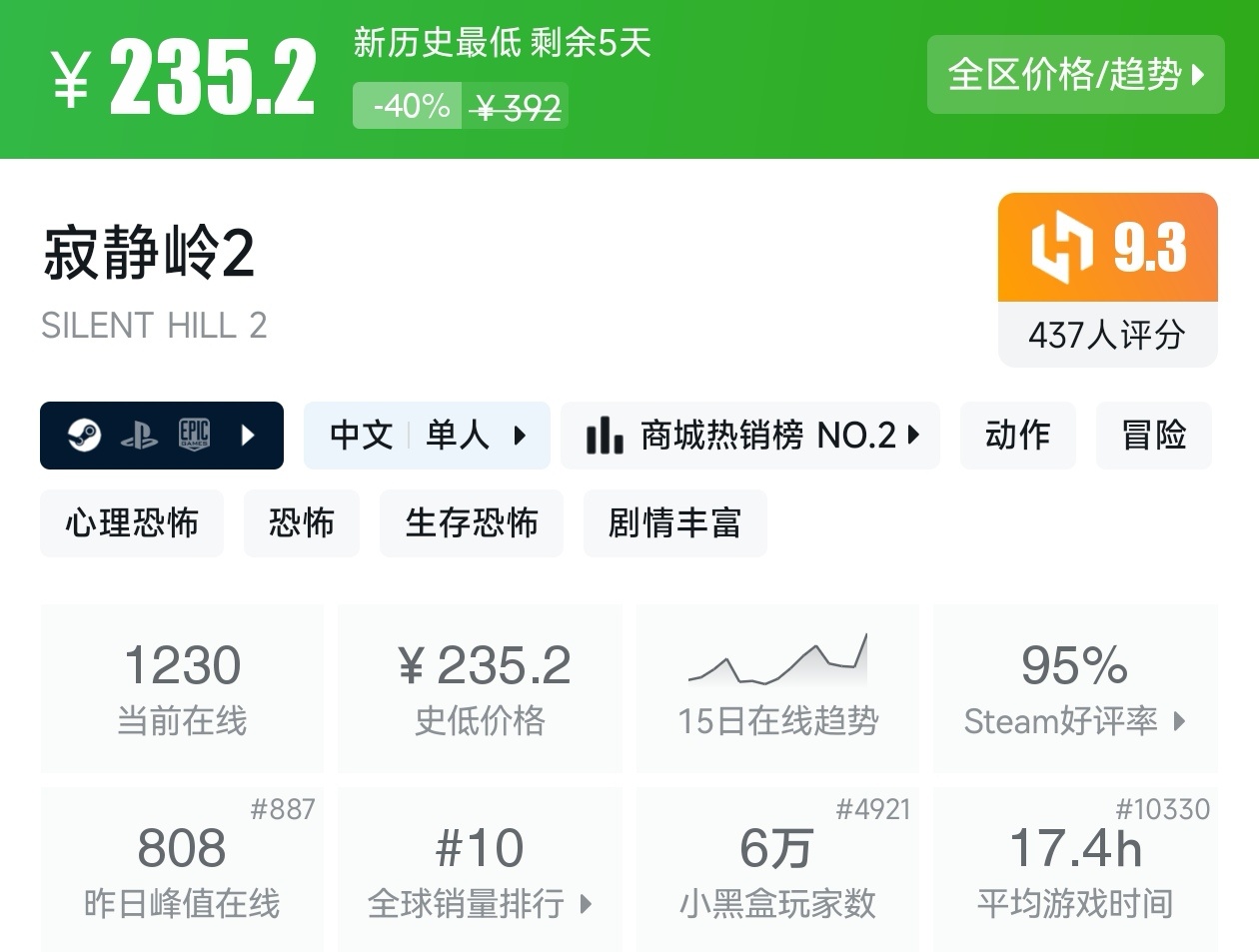Click the game title 寂静岭2
This screenshot has height=952, width=1259.
tap(149, 252)
